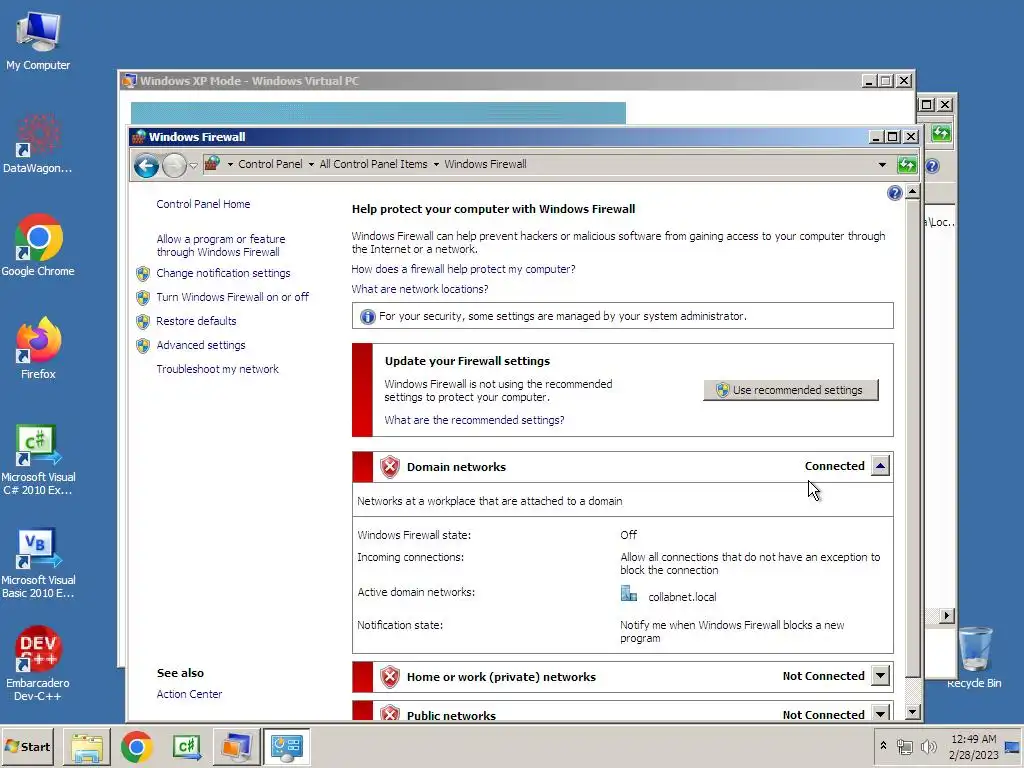Open Embarcadero Dev-C++ desktop shortcut
Image resolution: width=1024 pixels, height=768 pixels.
point(38,664)
